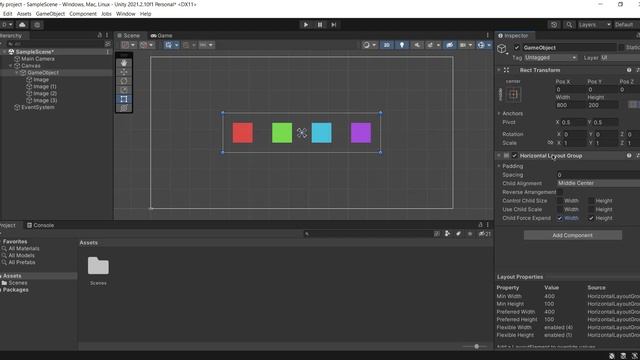Select EventSystem in Hierarchy
This screenshot has width=640, height=360.
(x=38, y=107)
